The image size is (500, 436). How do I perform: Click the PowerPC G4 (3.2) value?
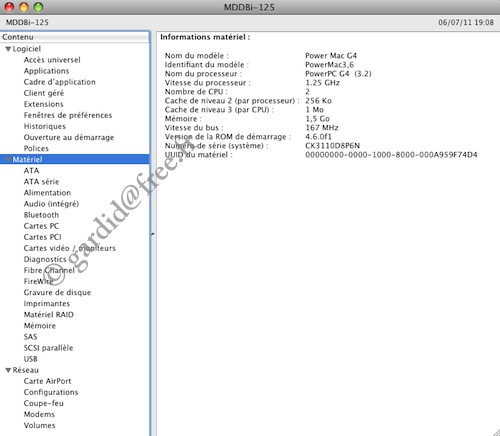(x=338, y=74)
